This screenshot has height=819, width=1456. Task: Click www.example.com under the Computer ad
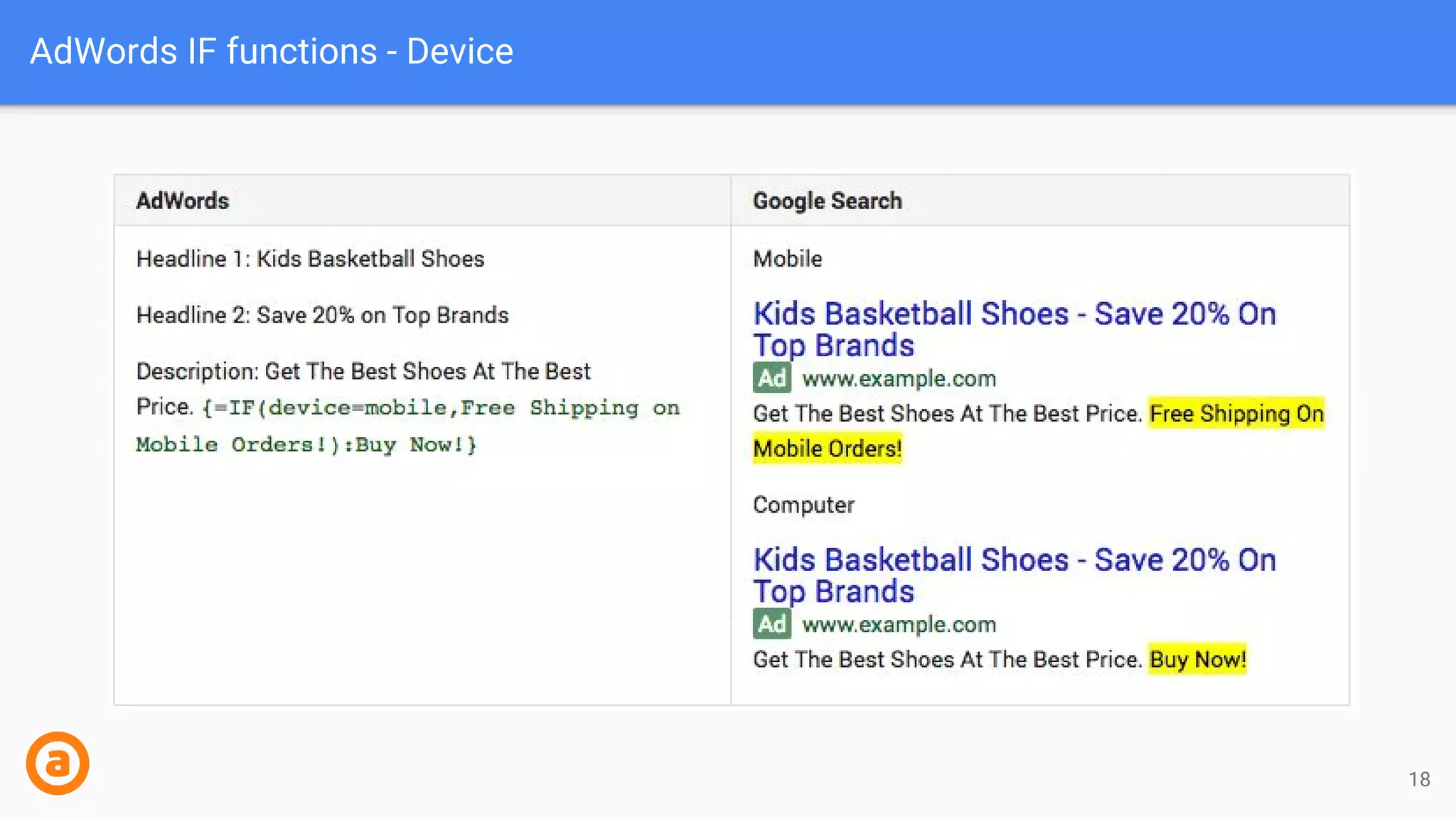tap(899, 625)
